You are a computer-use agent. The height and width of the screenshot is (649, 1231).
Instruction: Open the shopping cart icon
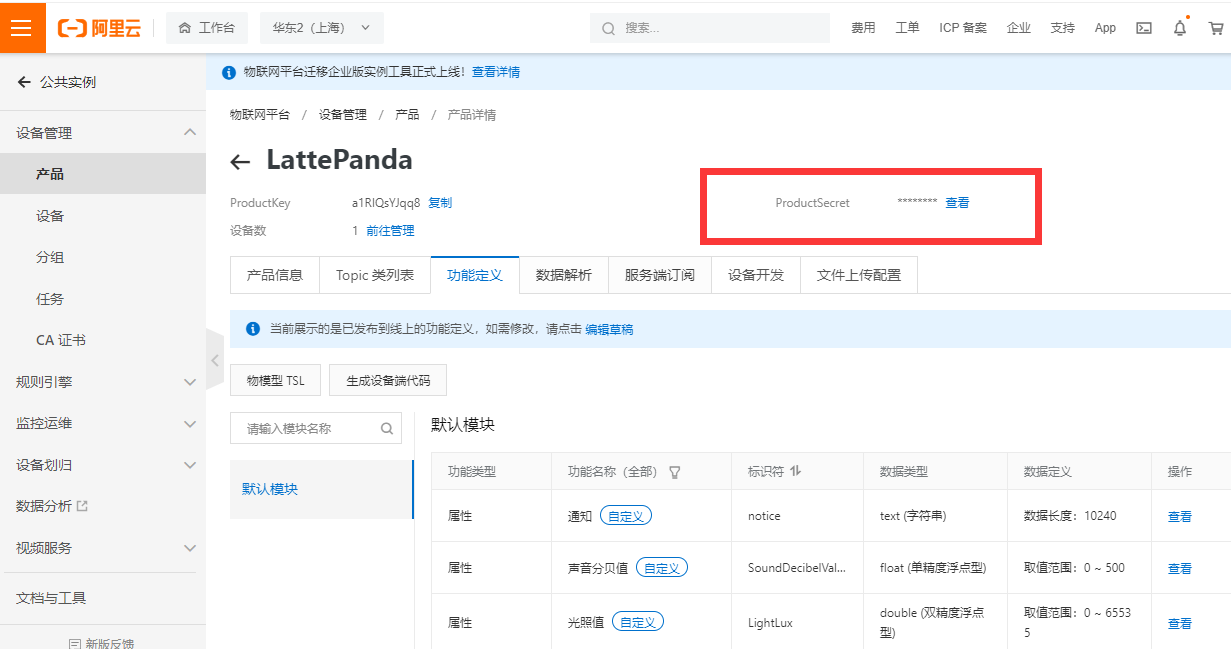coord(1216,28)
